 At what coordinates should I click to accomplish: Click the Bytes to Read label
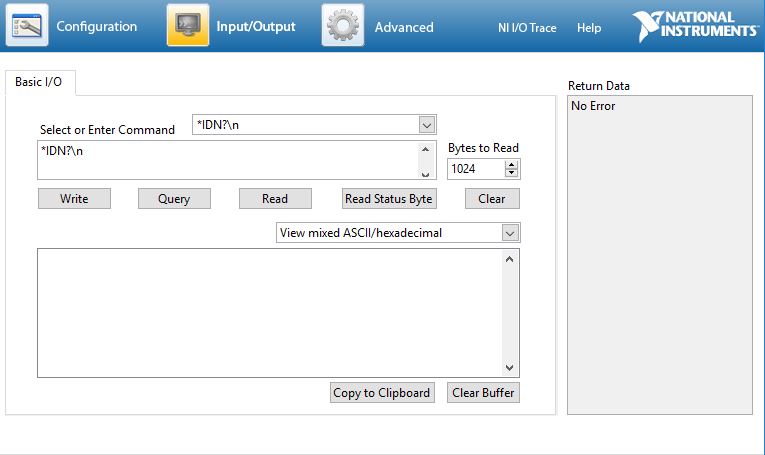coord(483,148)
